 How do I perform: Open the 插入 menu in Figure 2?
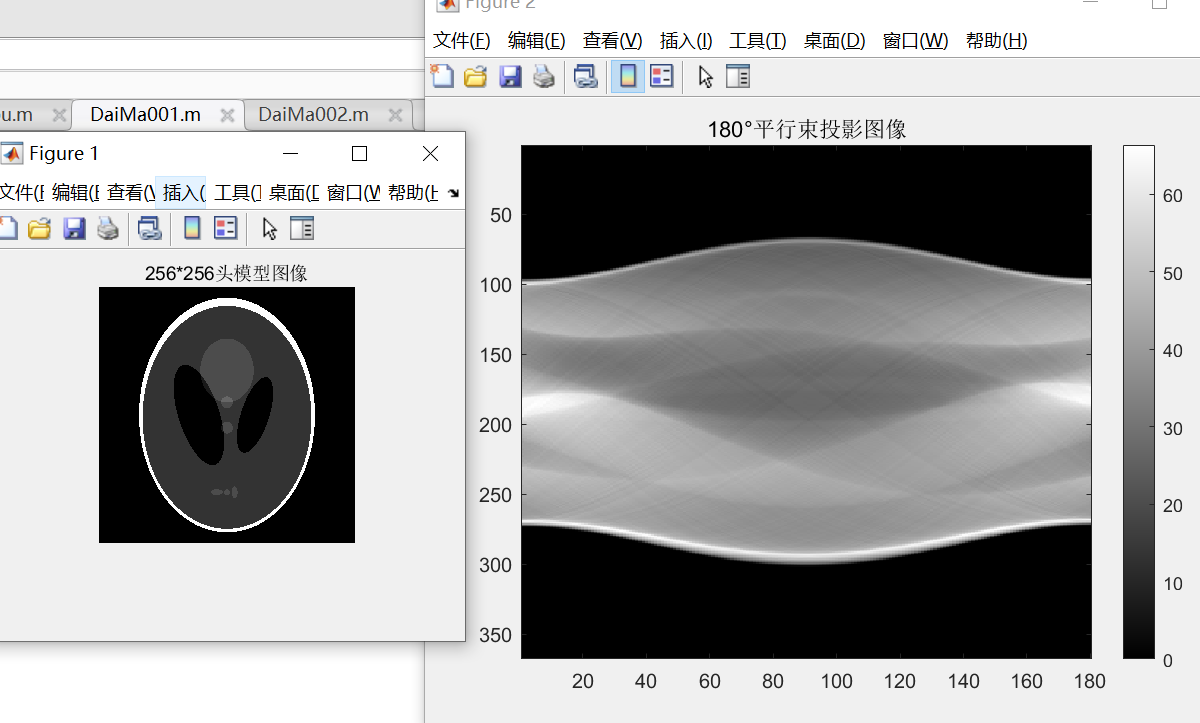(x=685, y=41)
